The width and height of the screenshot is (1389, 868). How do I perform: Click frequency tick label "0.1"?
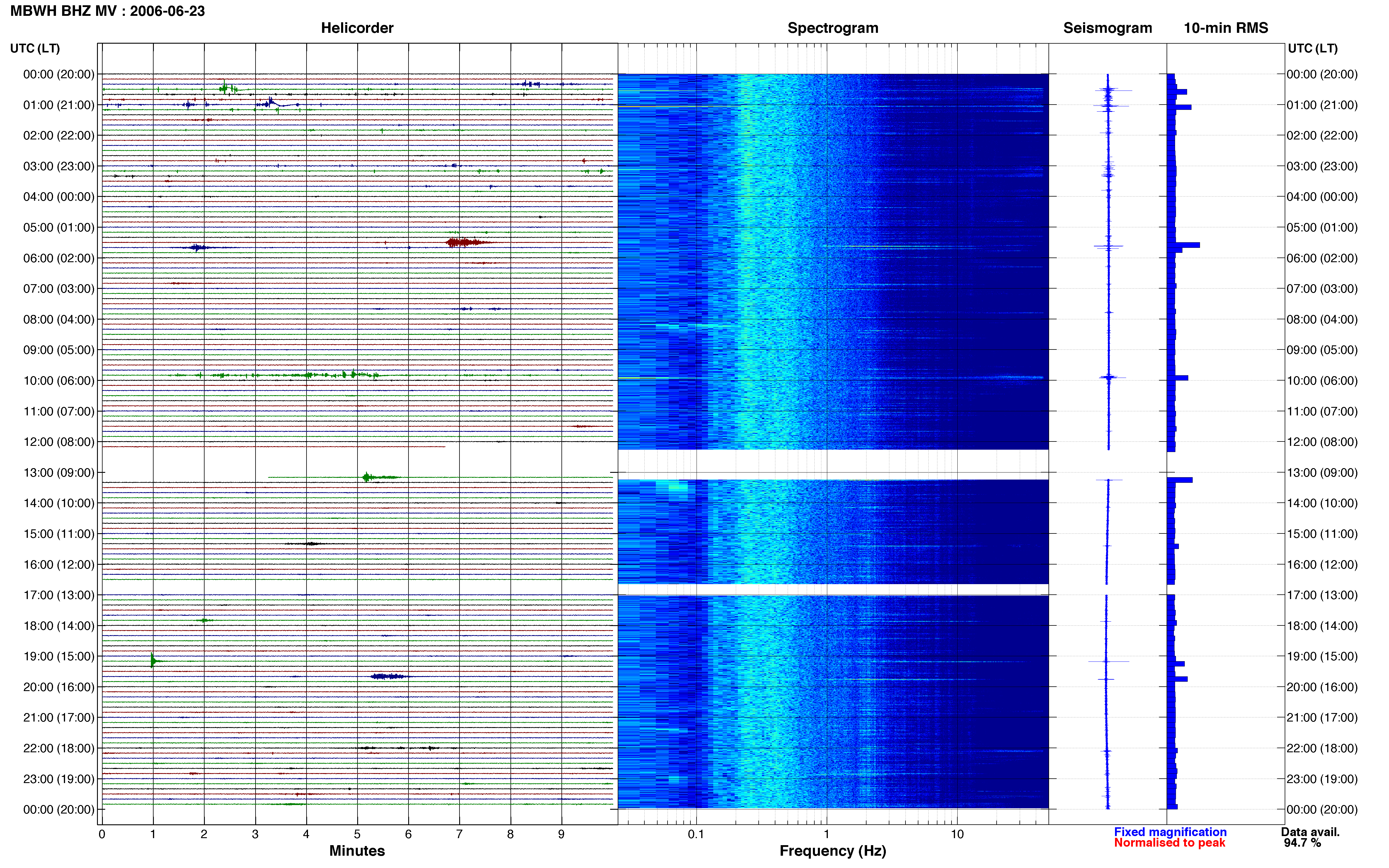click(x=696, y=835)
